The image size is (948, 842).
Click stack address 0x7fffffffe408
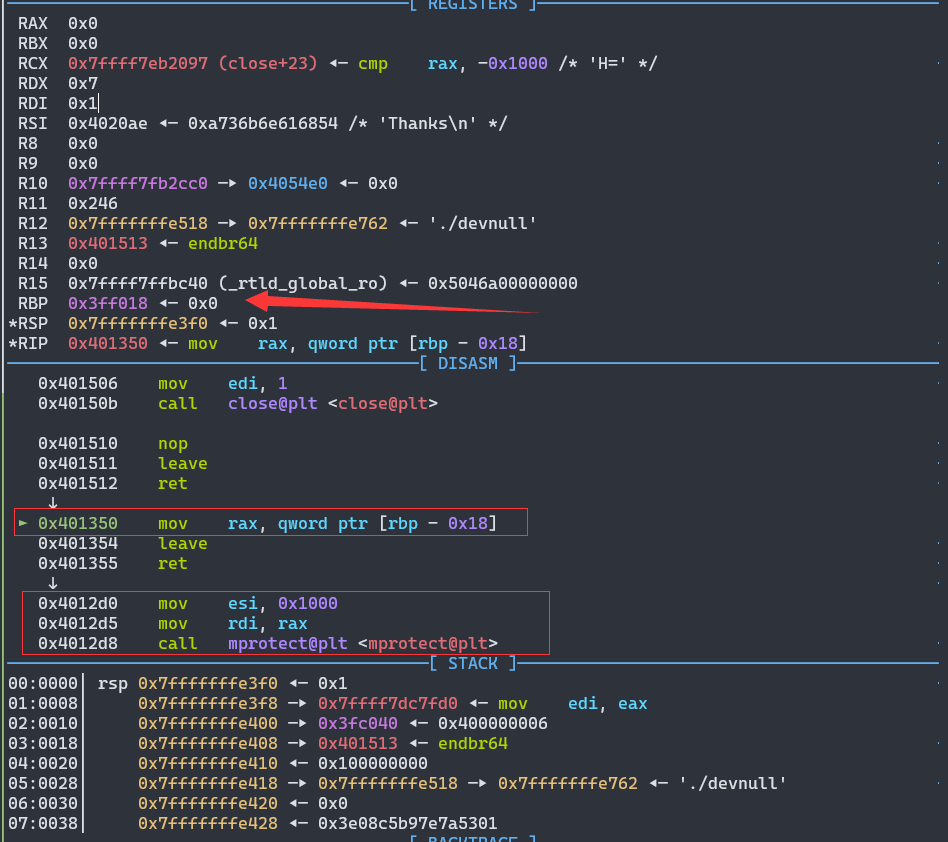[x=208, y=743]
